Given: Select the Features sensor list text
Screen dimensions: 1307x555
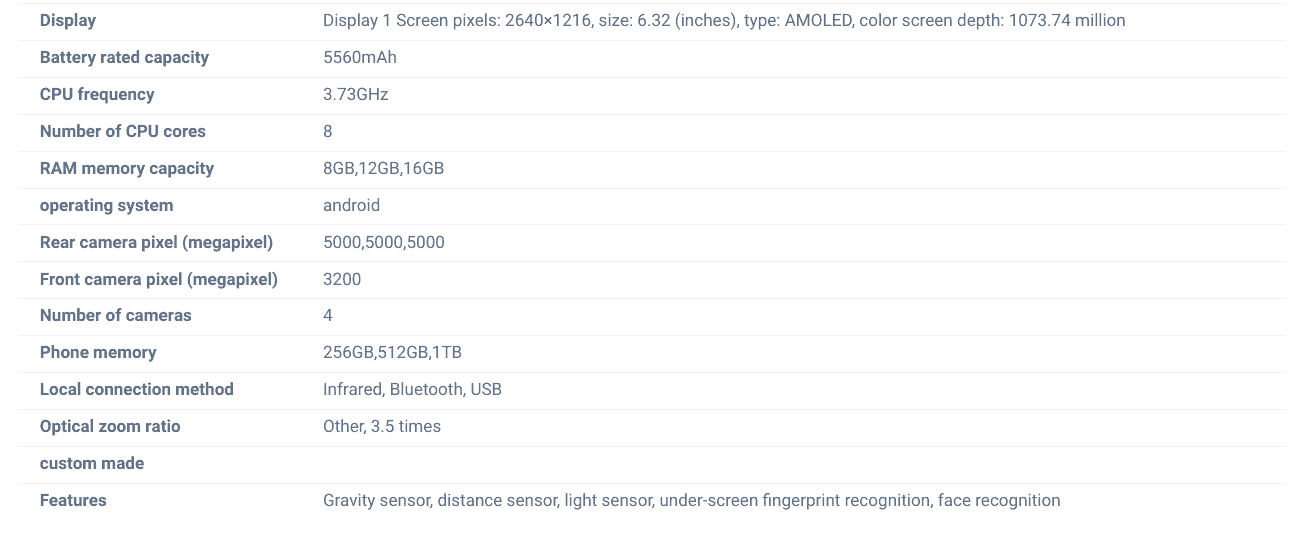Looking at the screenshot, I should [691, 500].
